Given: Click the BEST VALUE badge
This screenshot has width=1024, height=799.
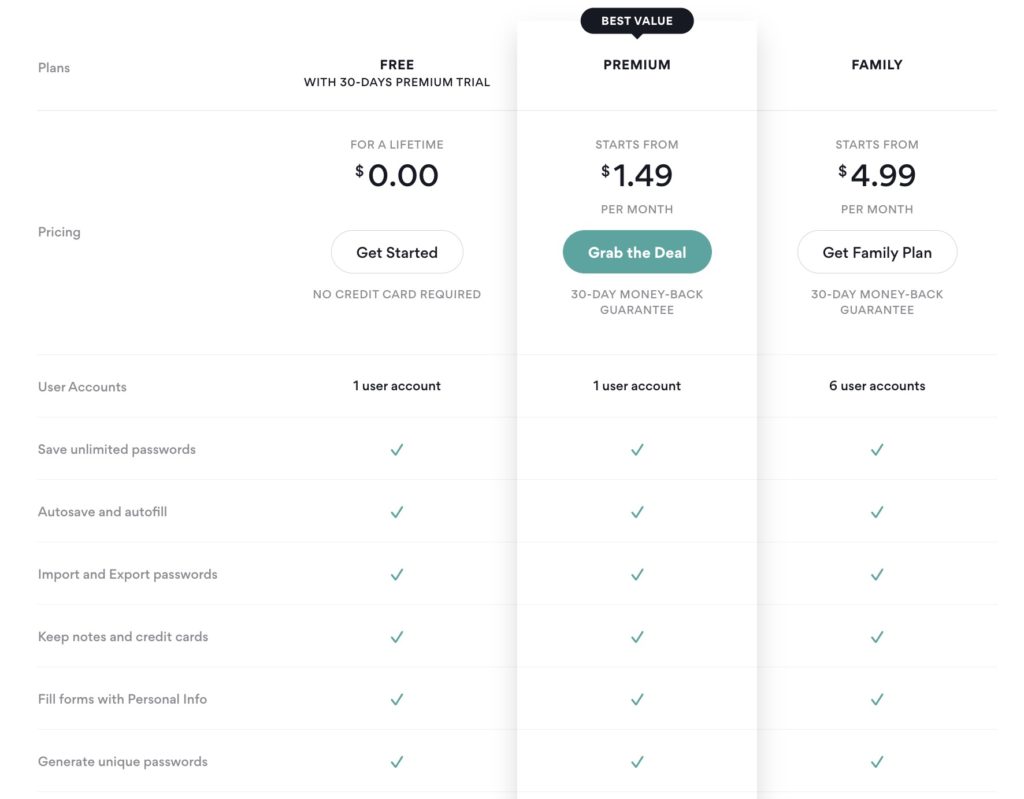Looking at the screenshot, I should point(637,21).
